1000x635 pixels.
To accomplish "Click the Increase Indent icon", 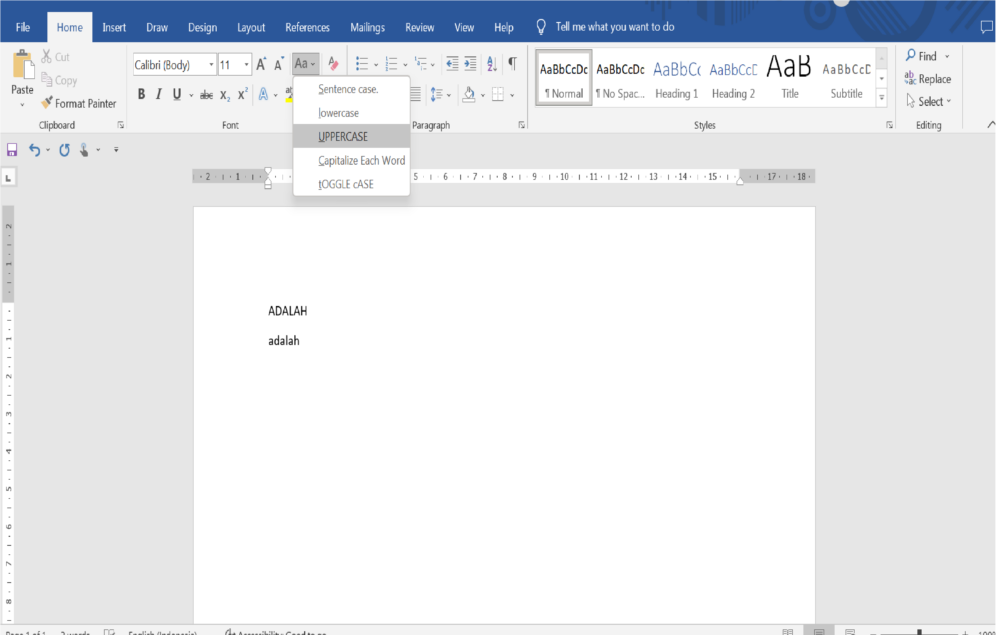I will coord(470,64).
